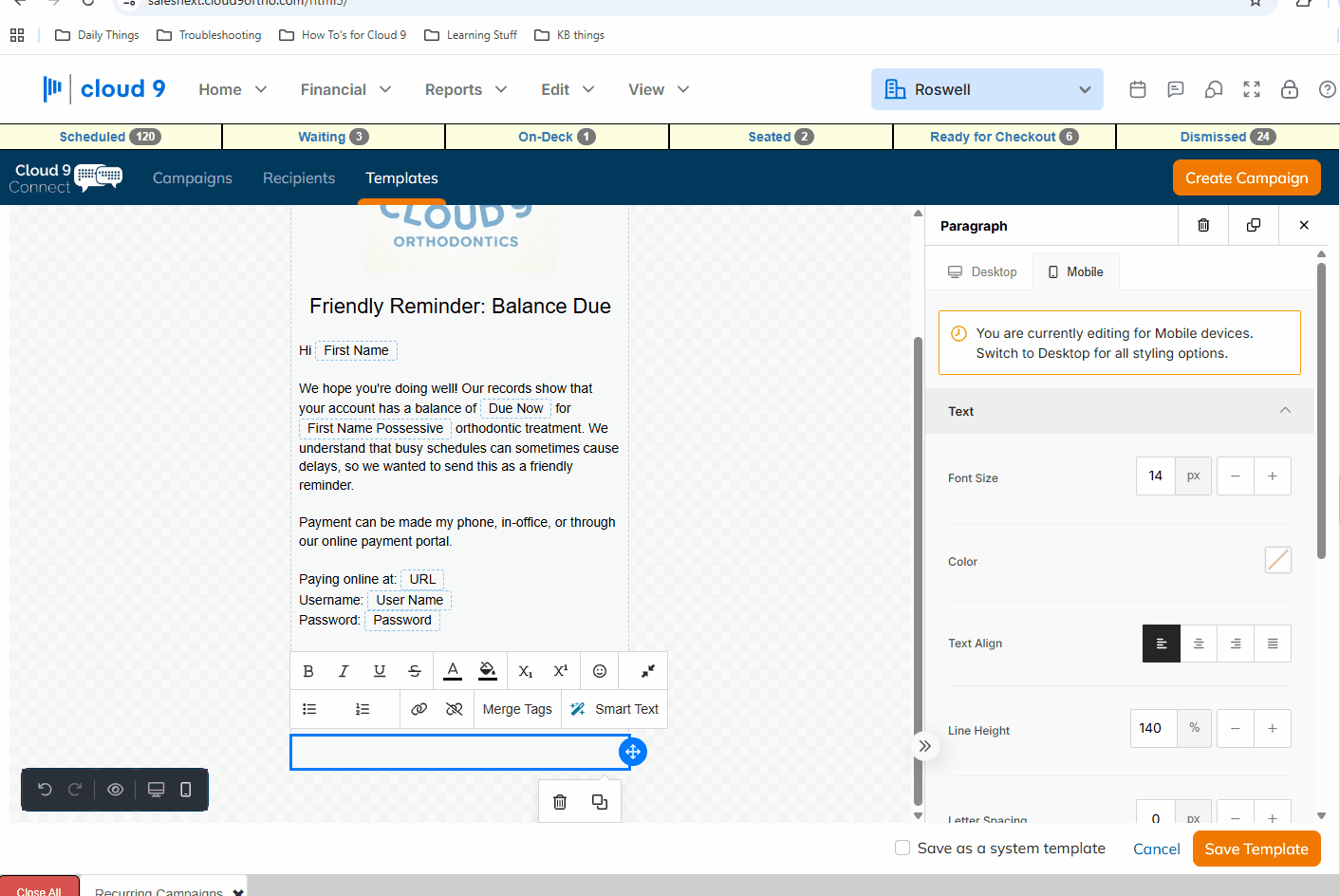The image size is (1340, 896).
Task: Cancel template editing
Action: point(1156,849)
